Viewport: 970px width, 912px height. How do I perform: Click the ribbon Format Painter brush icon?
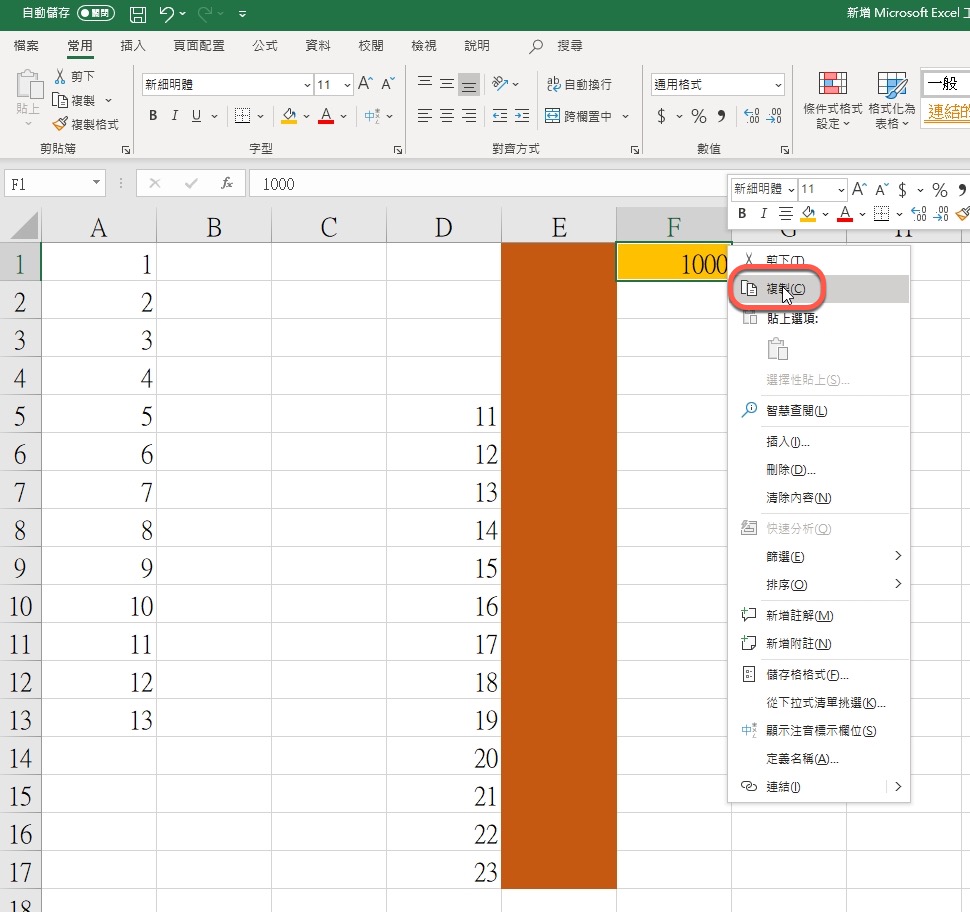(x=60, y=125)
